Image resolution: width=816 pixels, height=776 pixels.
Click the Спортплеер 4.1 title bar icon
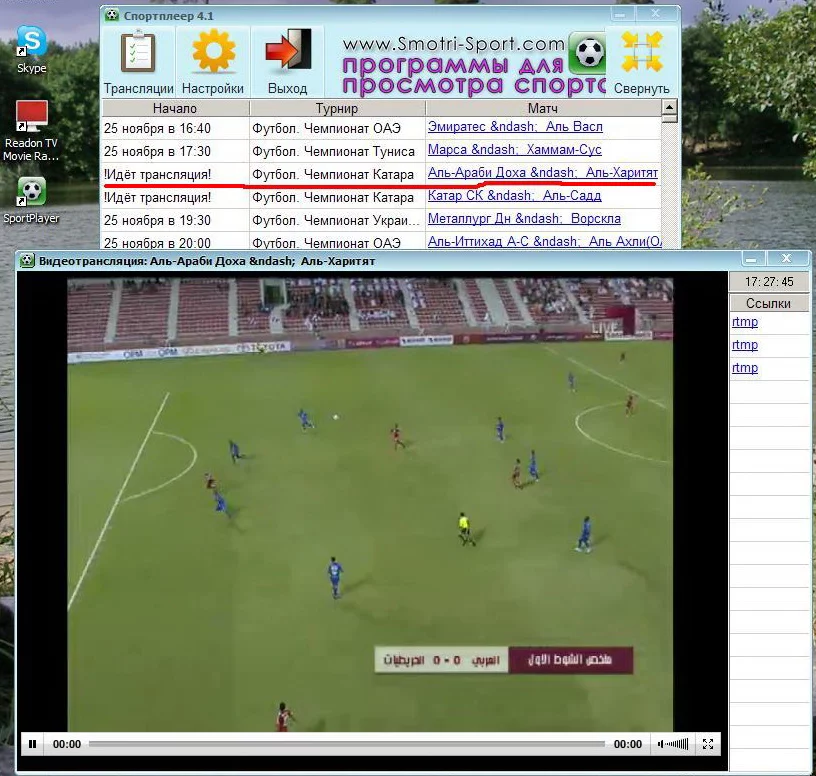(111, 15)
